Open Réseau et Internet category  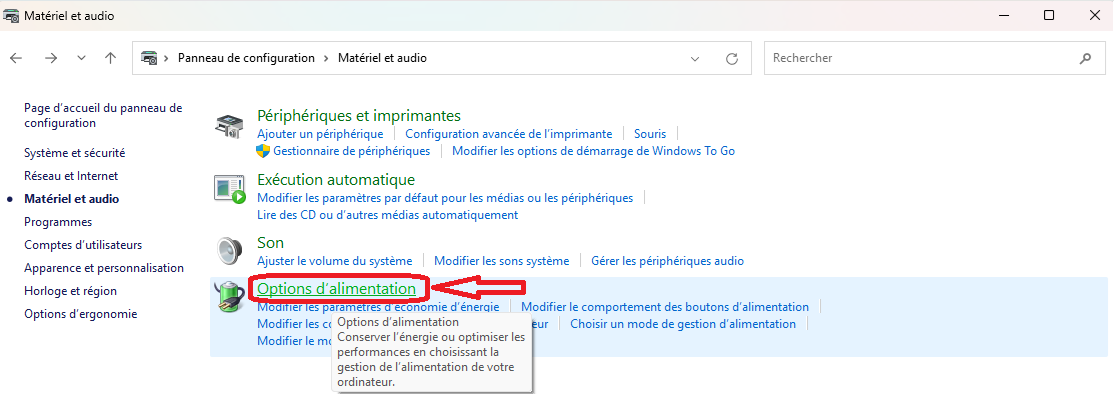point(71,175)
